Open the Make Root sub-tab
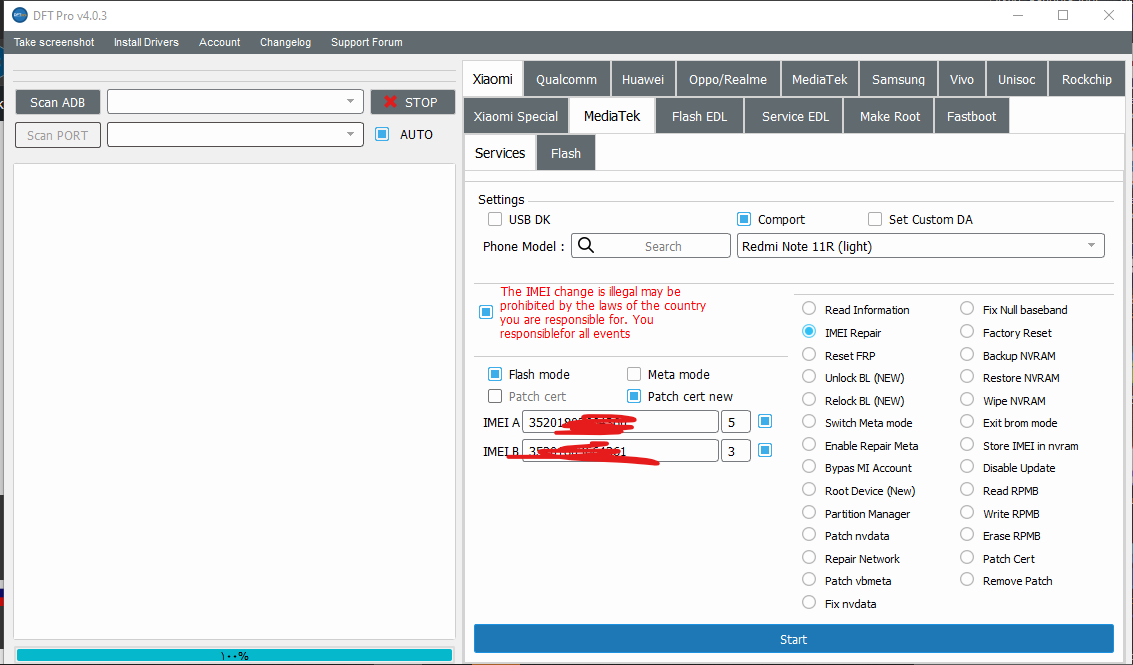Viewport: 1133px width, 665px height. 889,116
